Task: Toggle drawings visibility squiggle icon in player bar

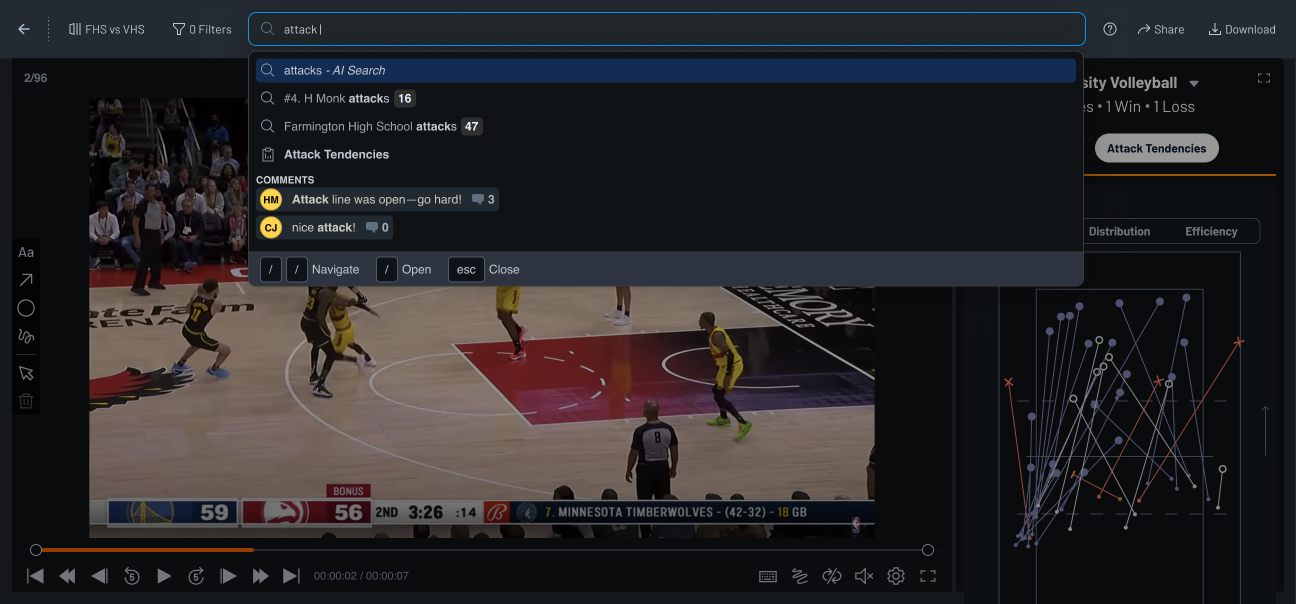Action: (800, 576)
